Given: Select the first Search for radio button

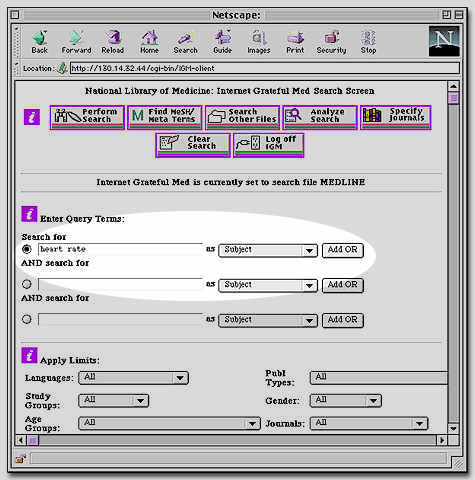Looking at the screenshot, I should tap(27, 249).
